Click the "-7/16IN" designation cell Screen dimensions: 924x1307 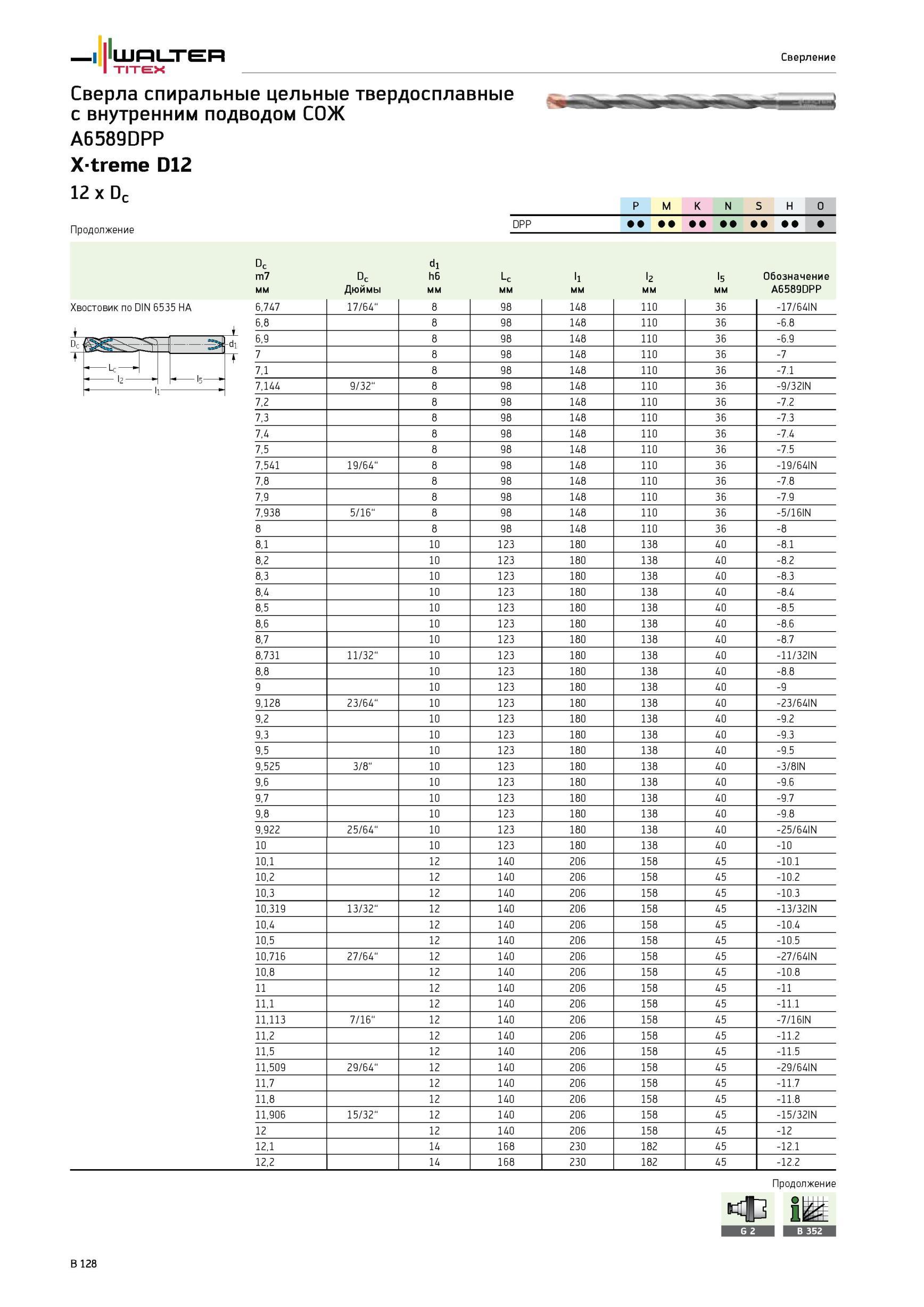click(x=794, y=1020)
